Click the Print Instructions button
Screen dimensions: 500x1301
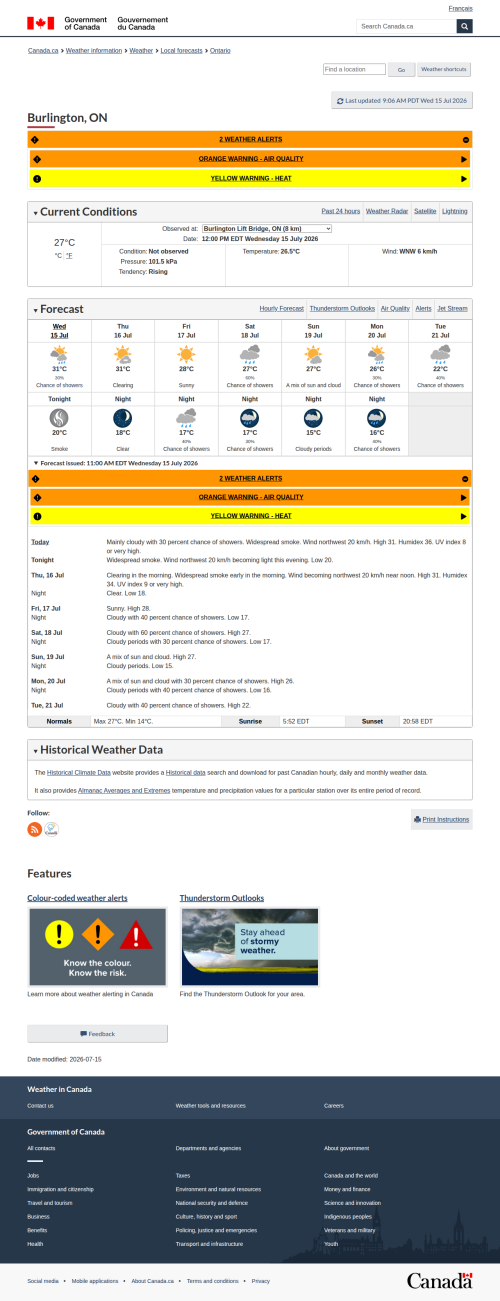point(441,819)
